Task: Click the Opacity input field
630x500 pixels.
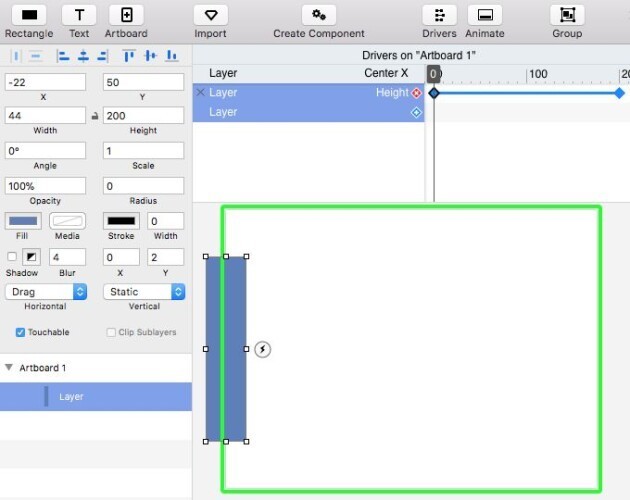Action: point(45,186)
